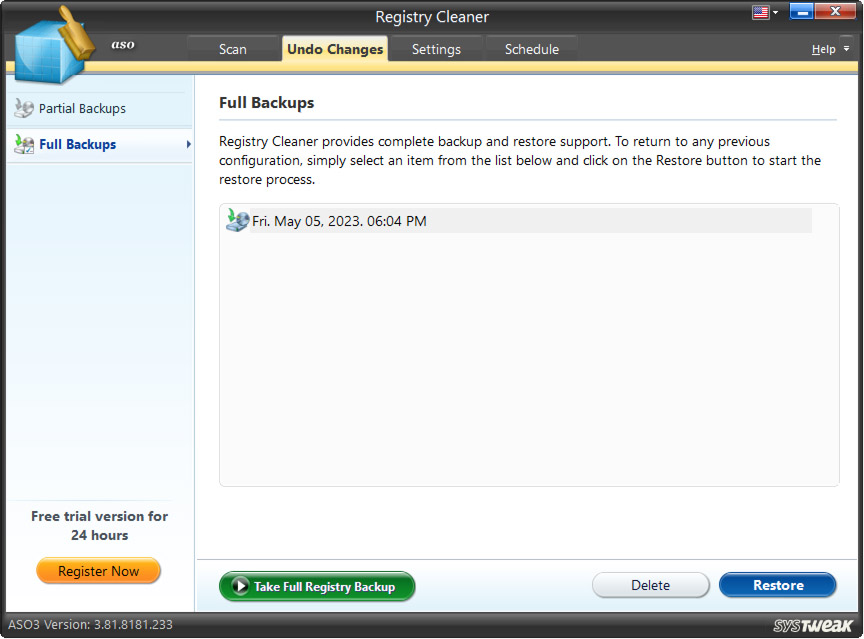Image resolution: width=864 pixels, height=639 pixels.
Task: Switch to the Settings tab
Action: tap(436, 48)
